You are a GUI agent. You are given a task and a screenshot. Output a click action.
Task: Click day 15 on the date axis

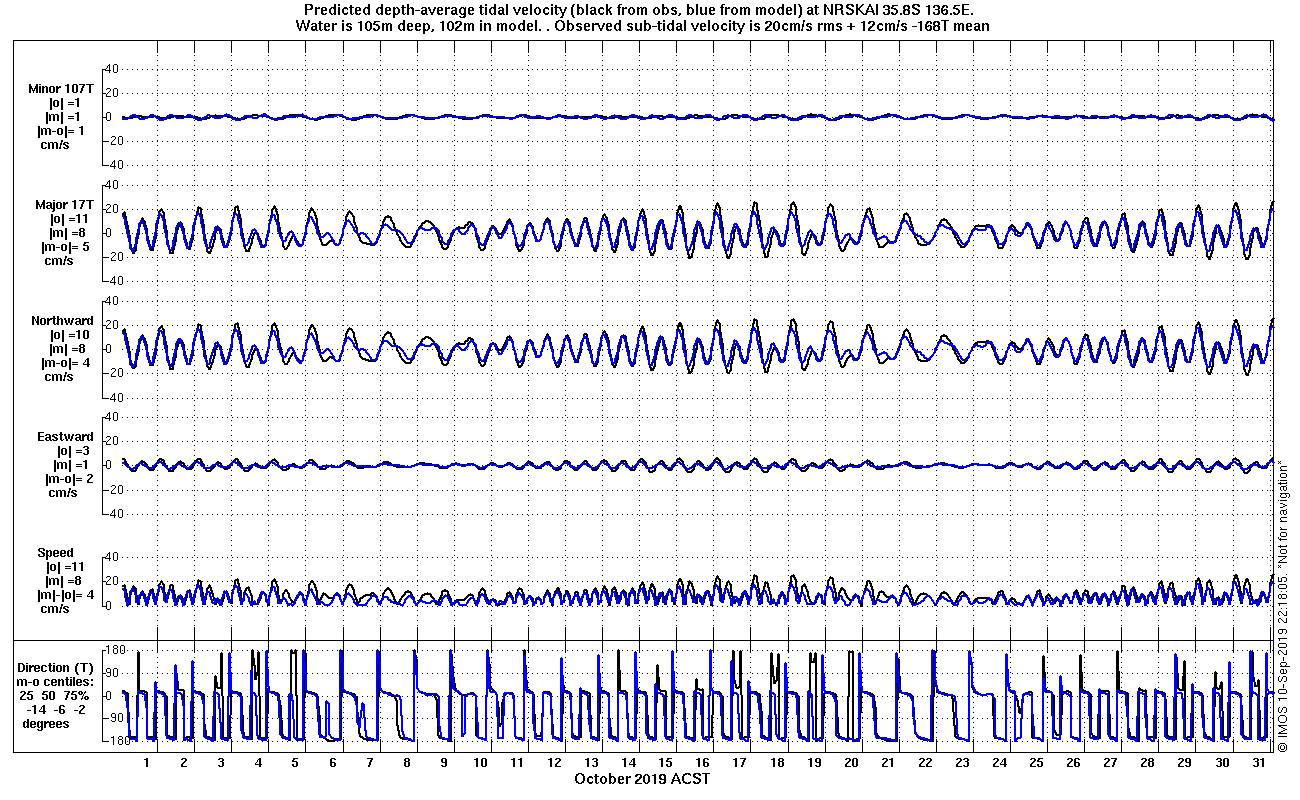point(667,763)
